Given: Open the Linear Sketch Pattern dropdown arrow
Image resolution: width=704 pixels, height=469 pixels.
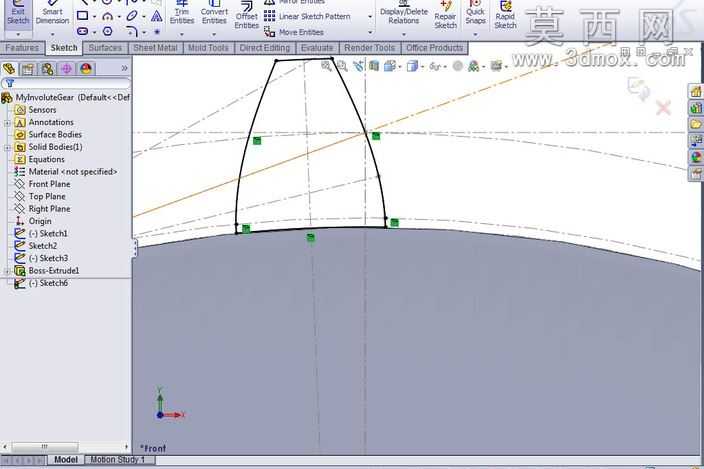Looking at the screenshot, I should [370, 17].
